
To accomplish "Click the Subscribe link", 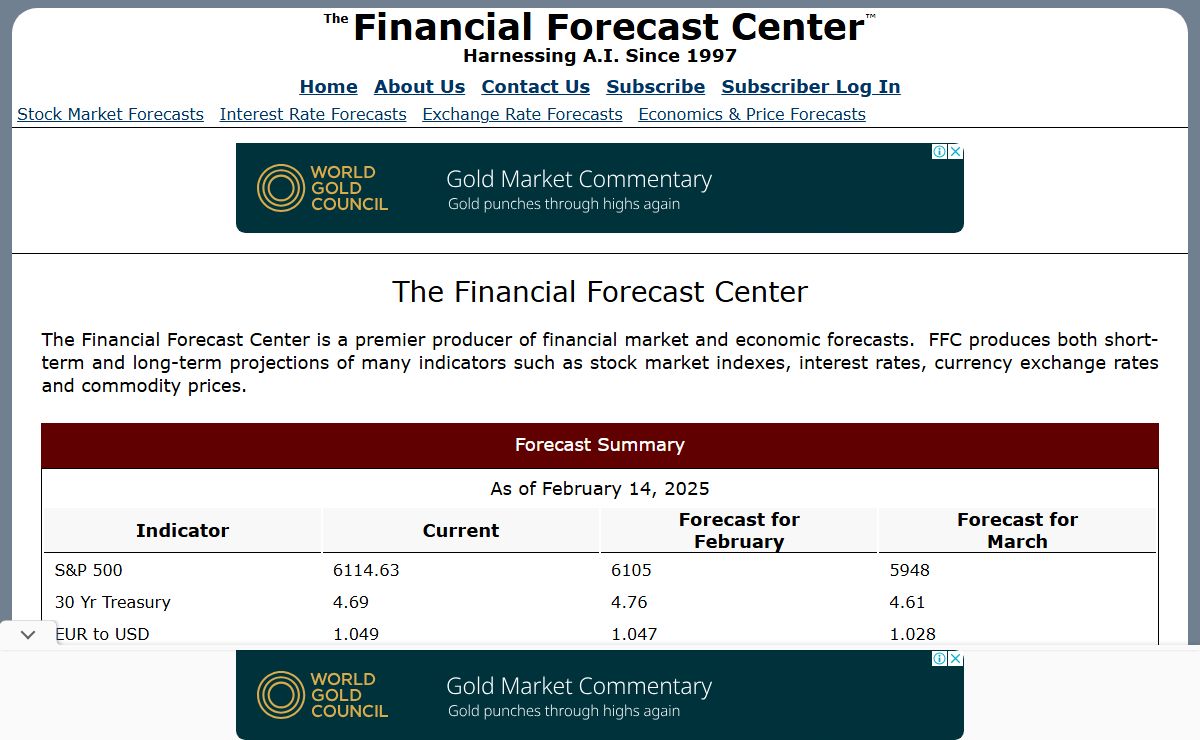I will [655, 87].
